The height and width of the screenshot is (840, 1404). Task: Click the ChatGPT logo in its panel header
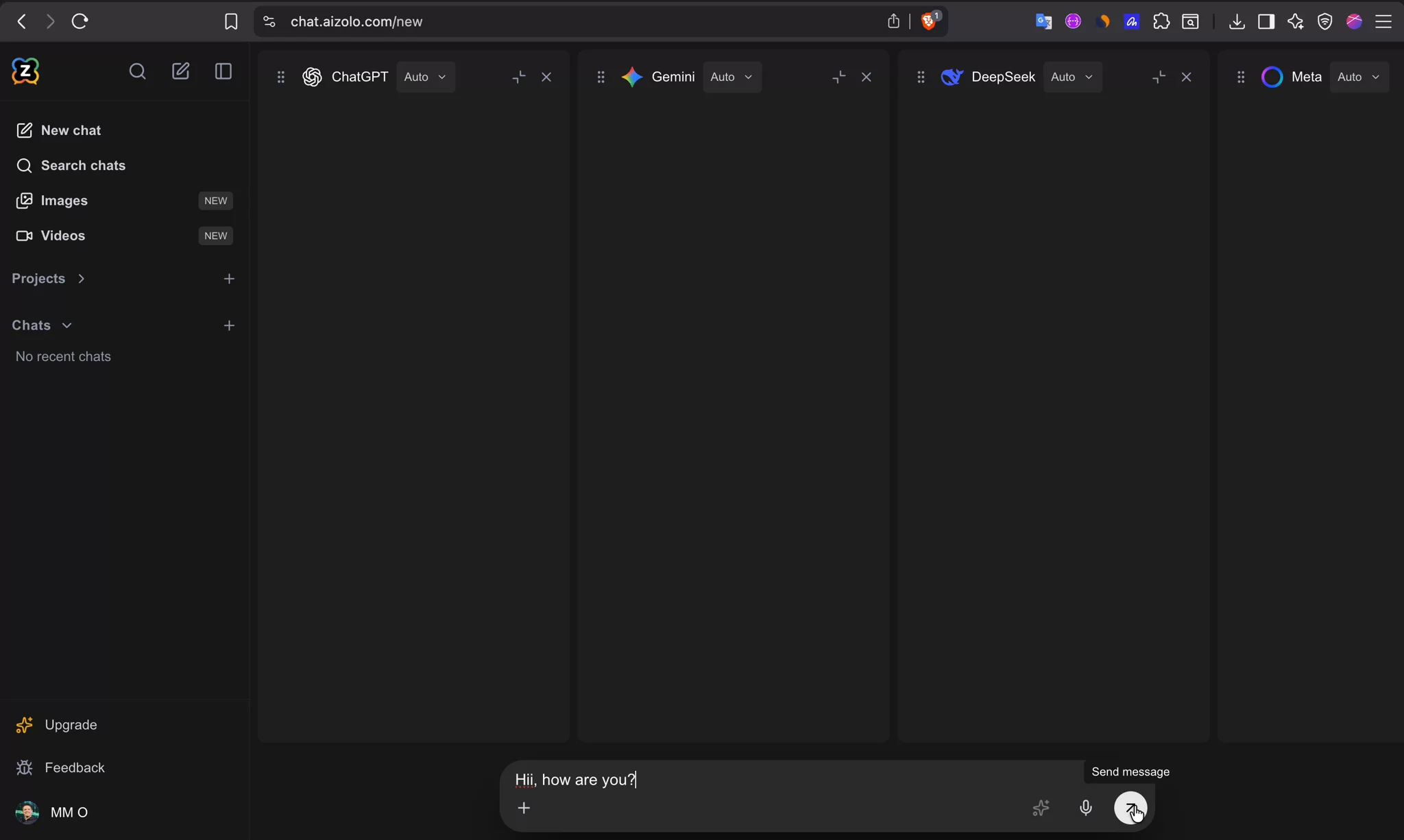pyautogui.click(x=312, y=77)
